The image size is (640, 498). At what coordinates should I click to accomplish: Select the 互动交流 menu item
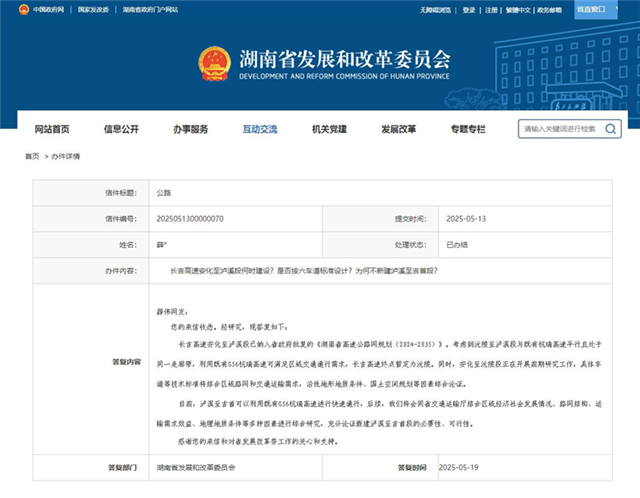tap(260, 129)
